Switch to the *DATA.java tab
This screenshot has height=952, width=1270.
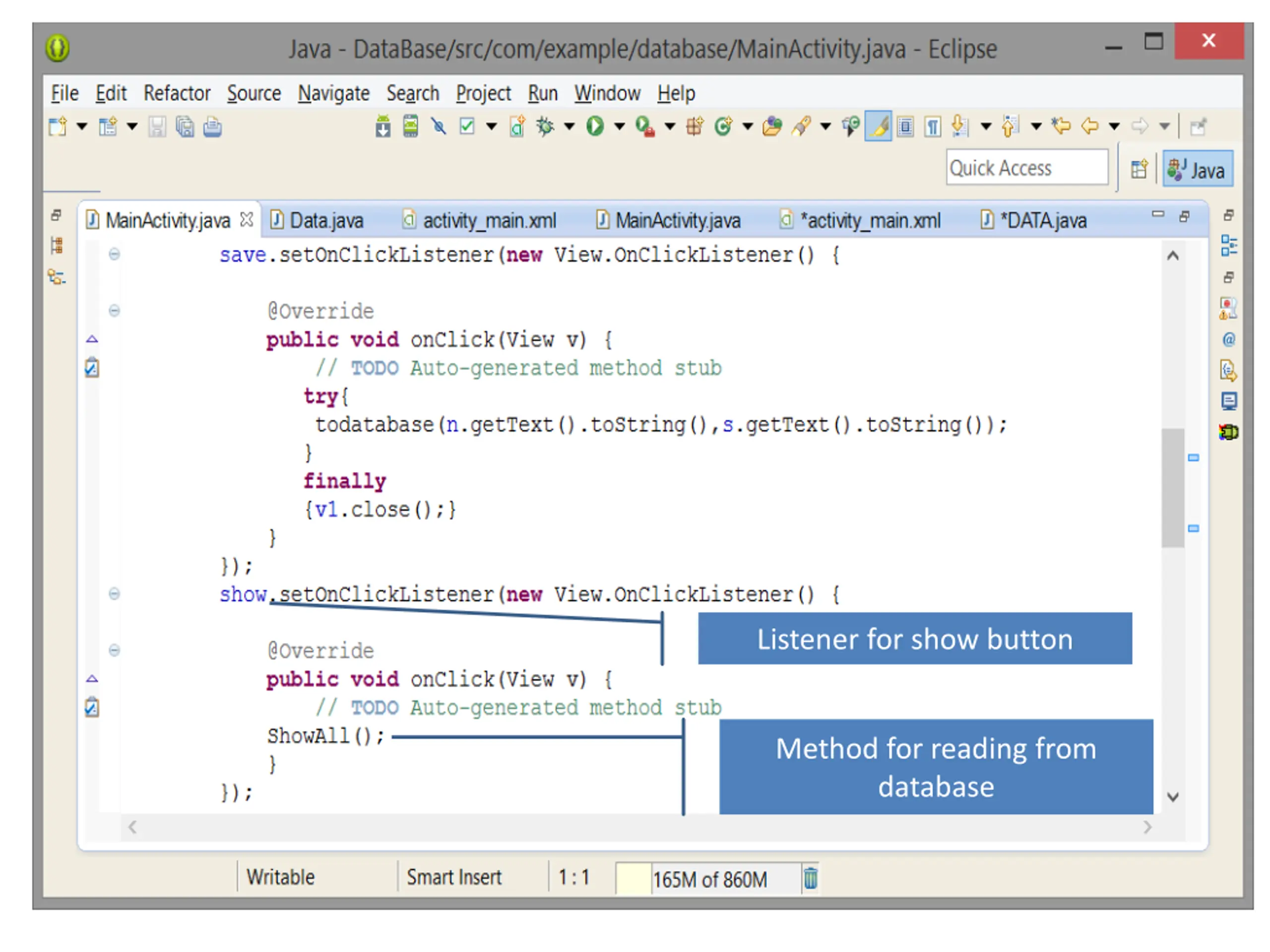click(x=1033, y=220)
